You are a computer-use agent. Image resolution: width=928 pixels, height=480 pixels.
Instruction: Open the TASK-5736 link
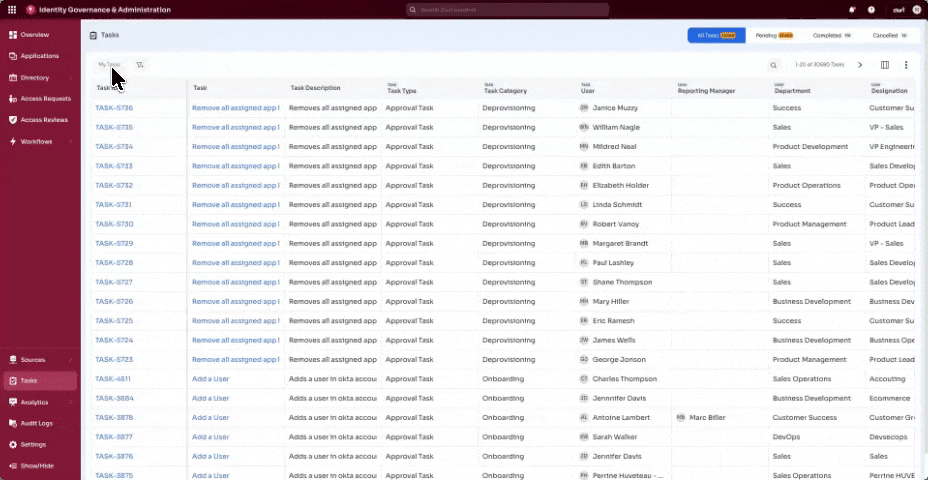(x=114, y=108)
